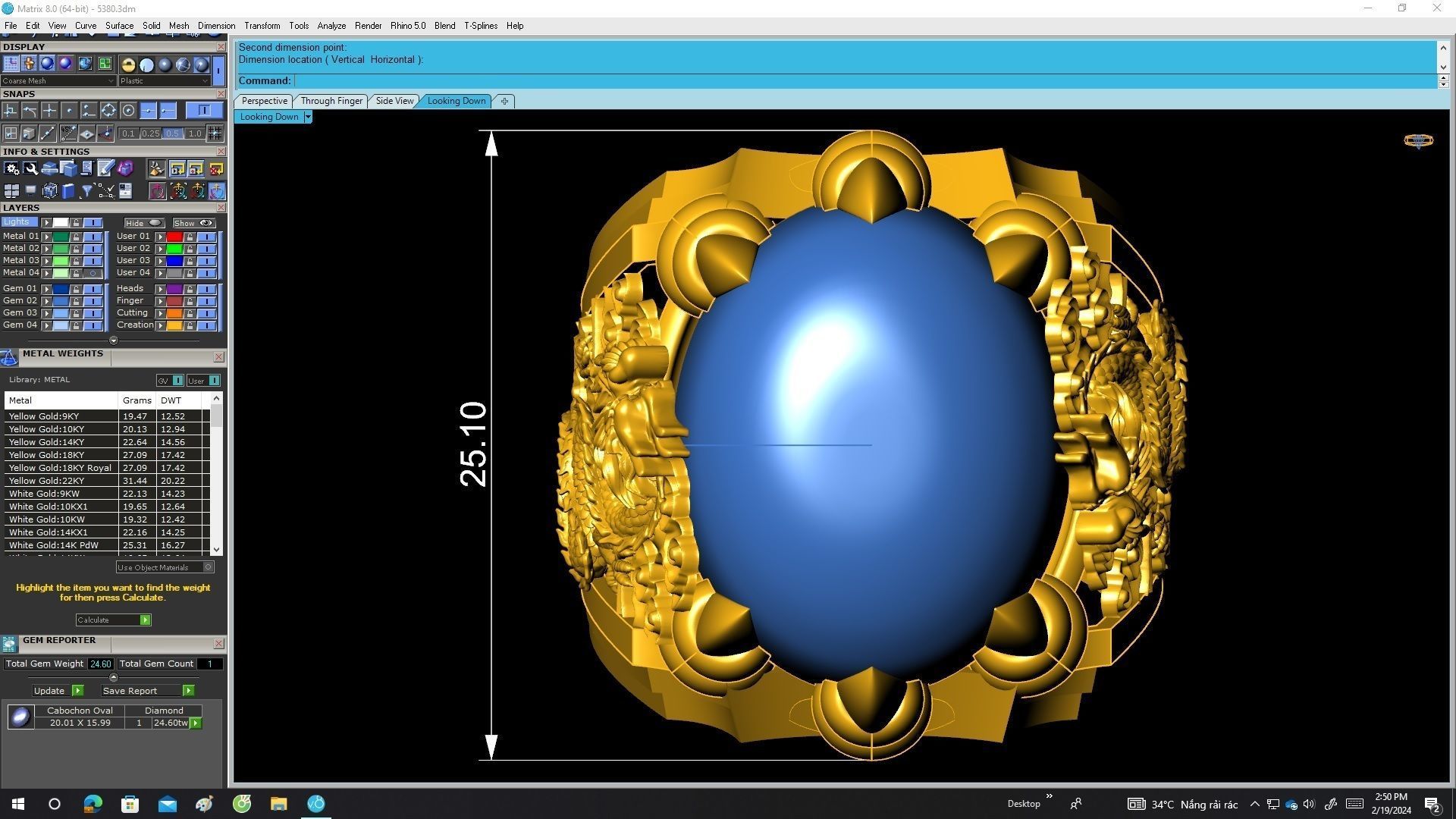Open the options gears icon in Info & Settings

point(11,168)
